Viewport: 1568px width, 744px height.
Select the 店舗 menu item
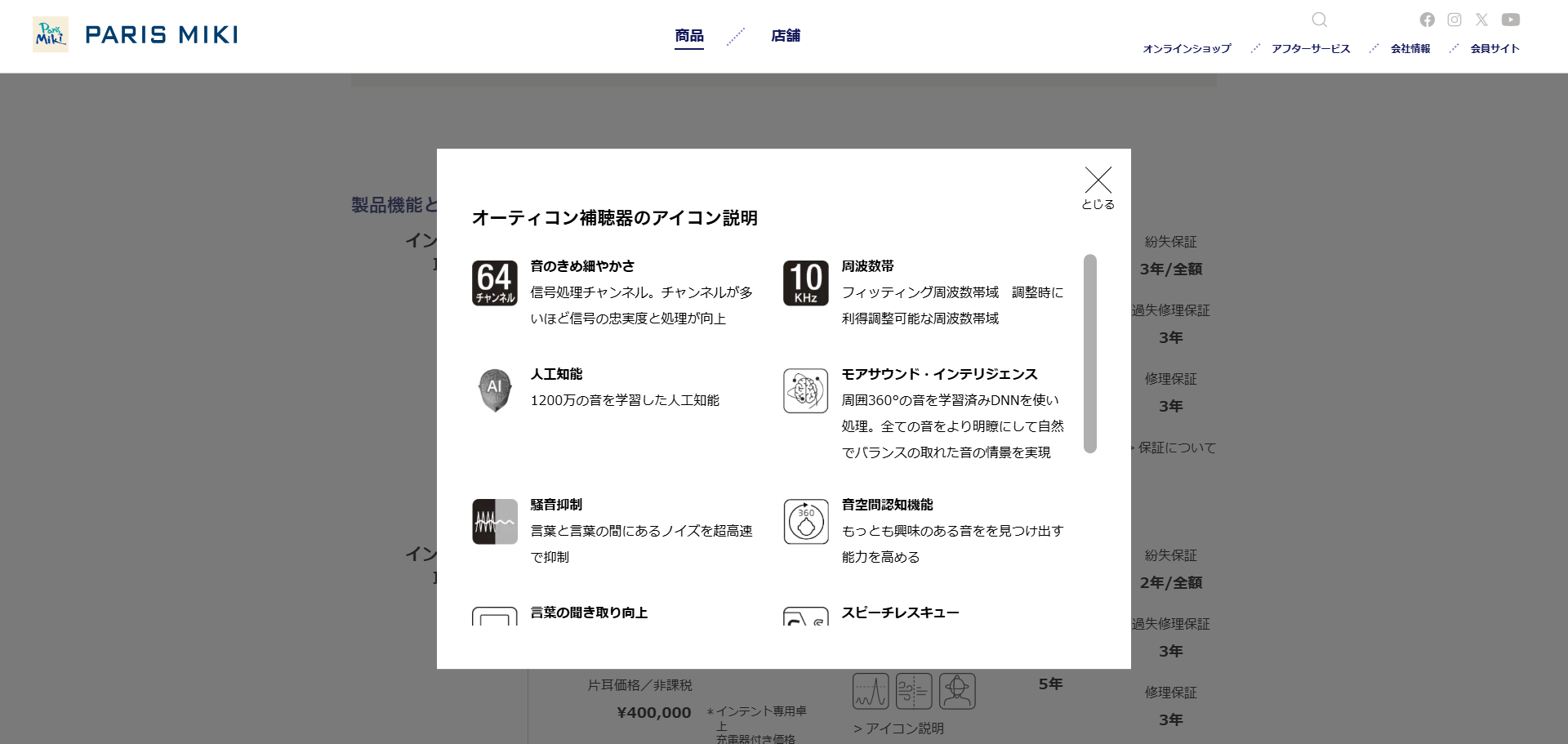coord(785,36)
